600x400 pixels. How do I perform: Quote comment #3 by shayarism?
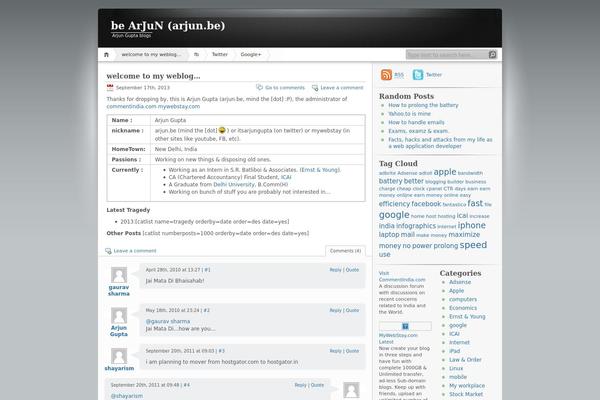pos(352,351)
